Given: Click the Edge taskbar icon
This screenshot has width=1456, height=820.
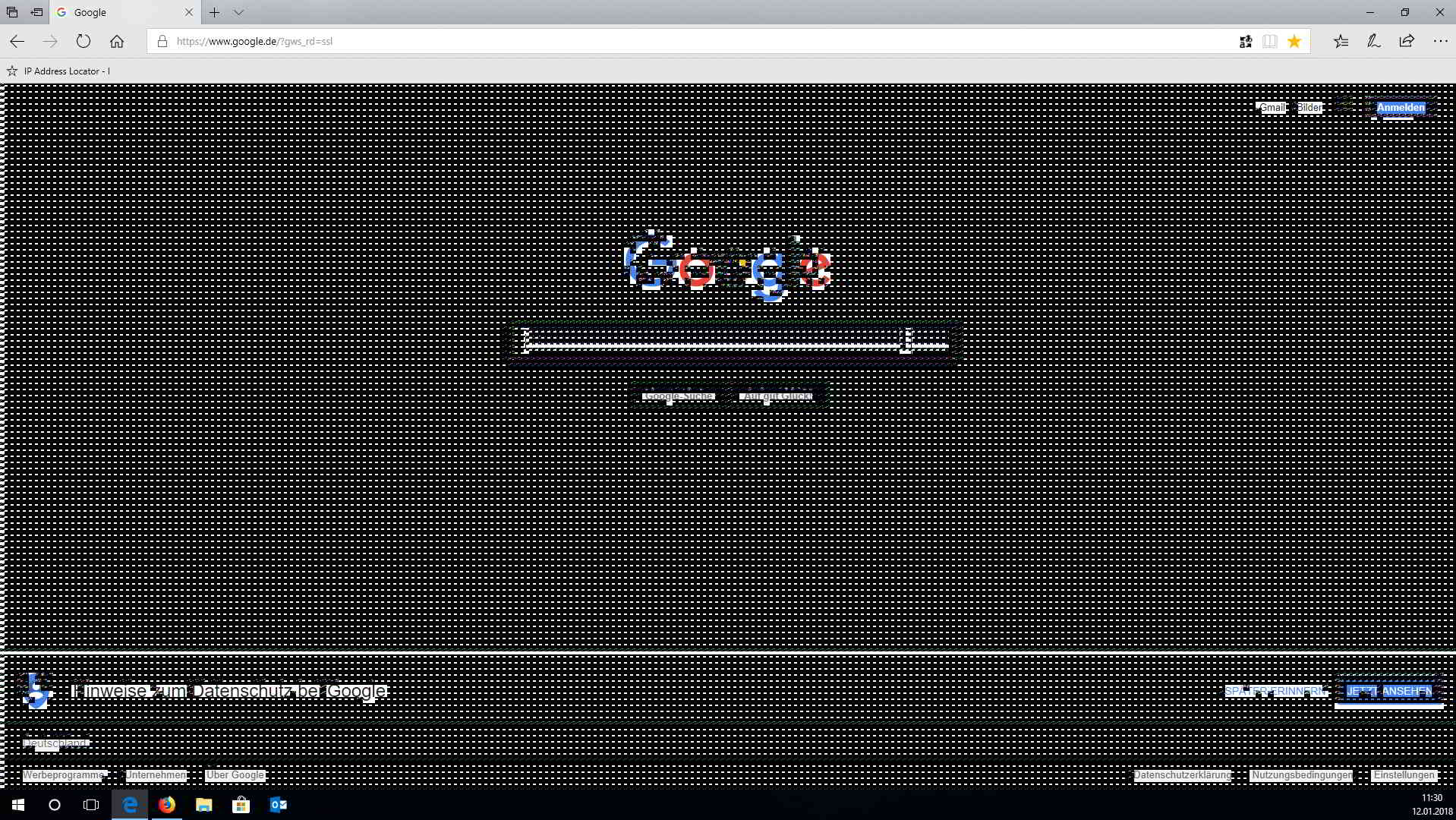Looking at the screenshot, I should click(130, 805).
